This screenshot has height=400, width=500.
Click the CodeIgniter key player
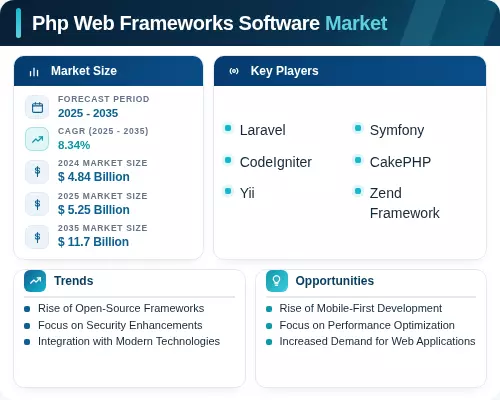(x=276, y=163)
